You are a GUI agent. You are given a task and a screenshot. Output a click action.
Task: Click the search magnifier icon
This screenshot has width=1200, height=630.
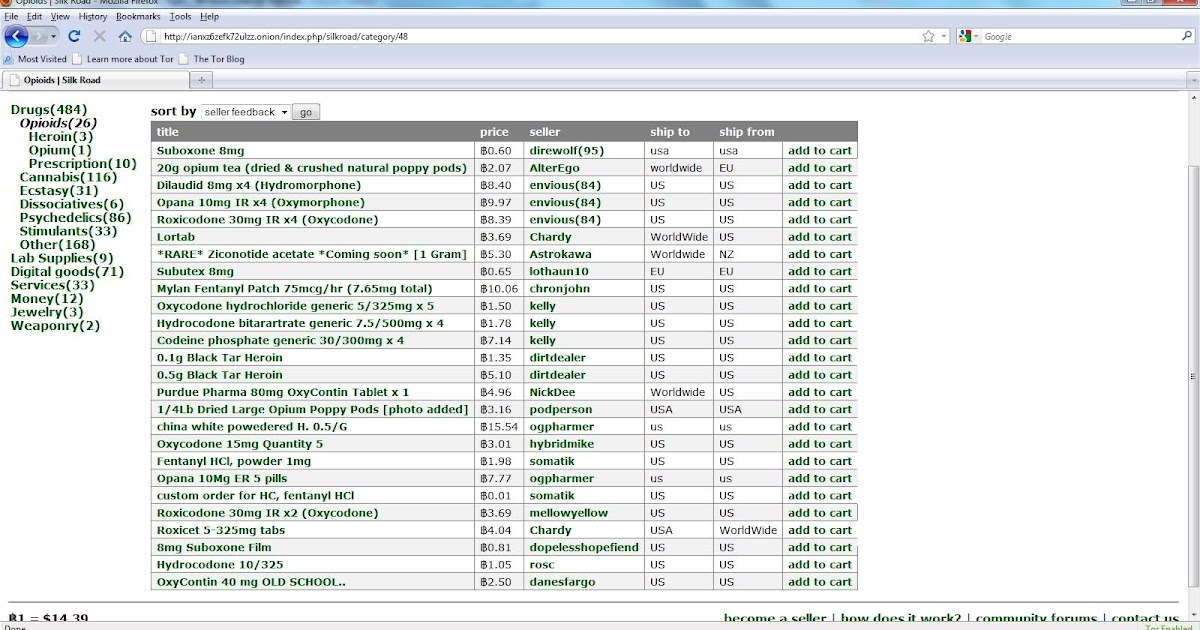tap(1186, 36)
